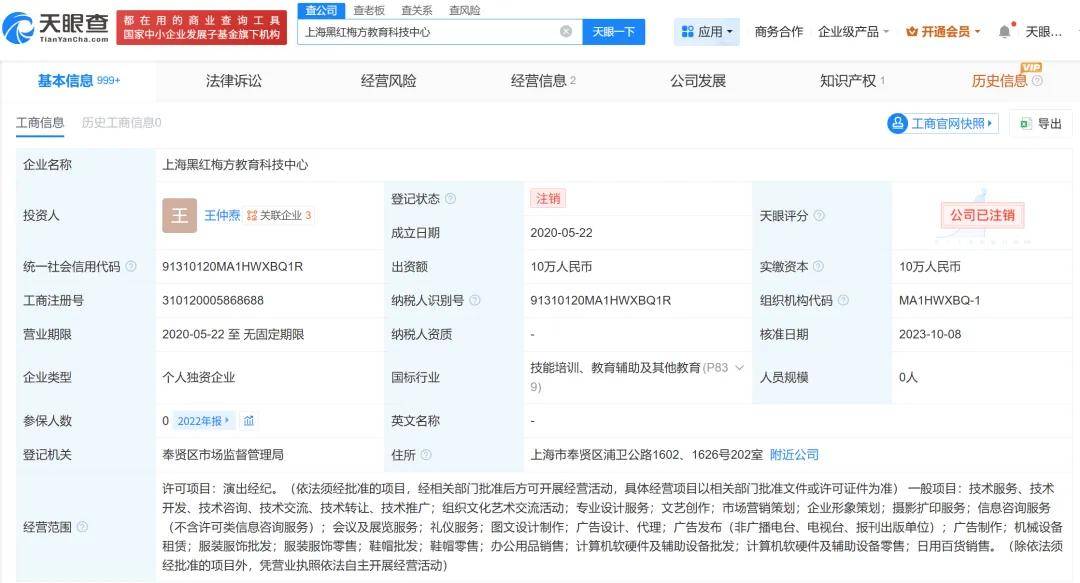The width and height of the screenshot is (1080, 583).
Task: Open 工商官网快照 button
Action: point(942,123)
